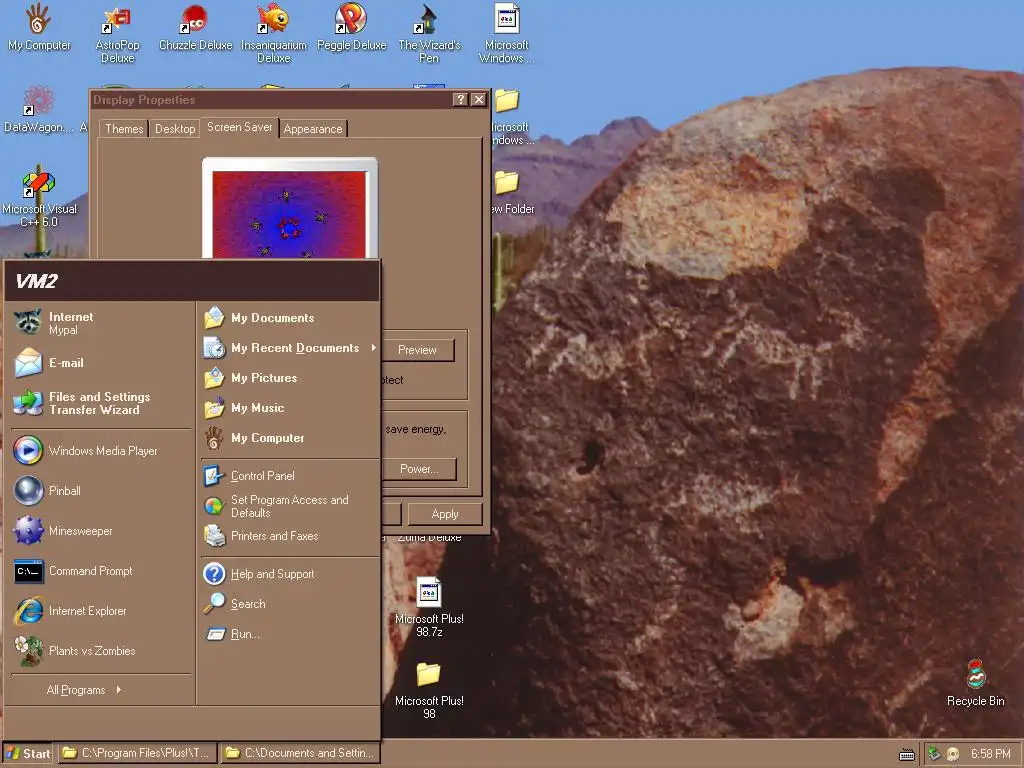Viewport: 1024px width, 768px height.
Task: Click Apply in Display Properties
Action: pos(445,514)
